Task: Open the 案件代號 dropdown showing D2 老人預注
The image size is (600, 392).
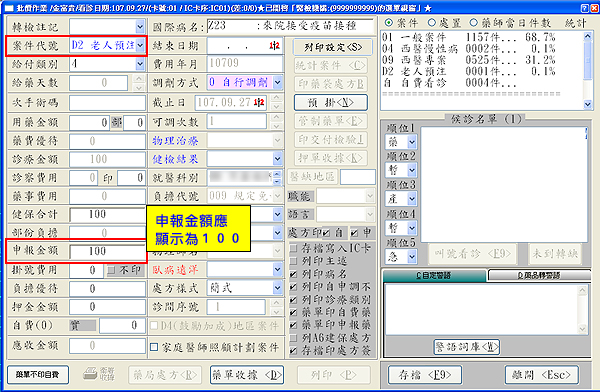Action: 140,46
